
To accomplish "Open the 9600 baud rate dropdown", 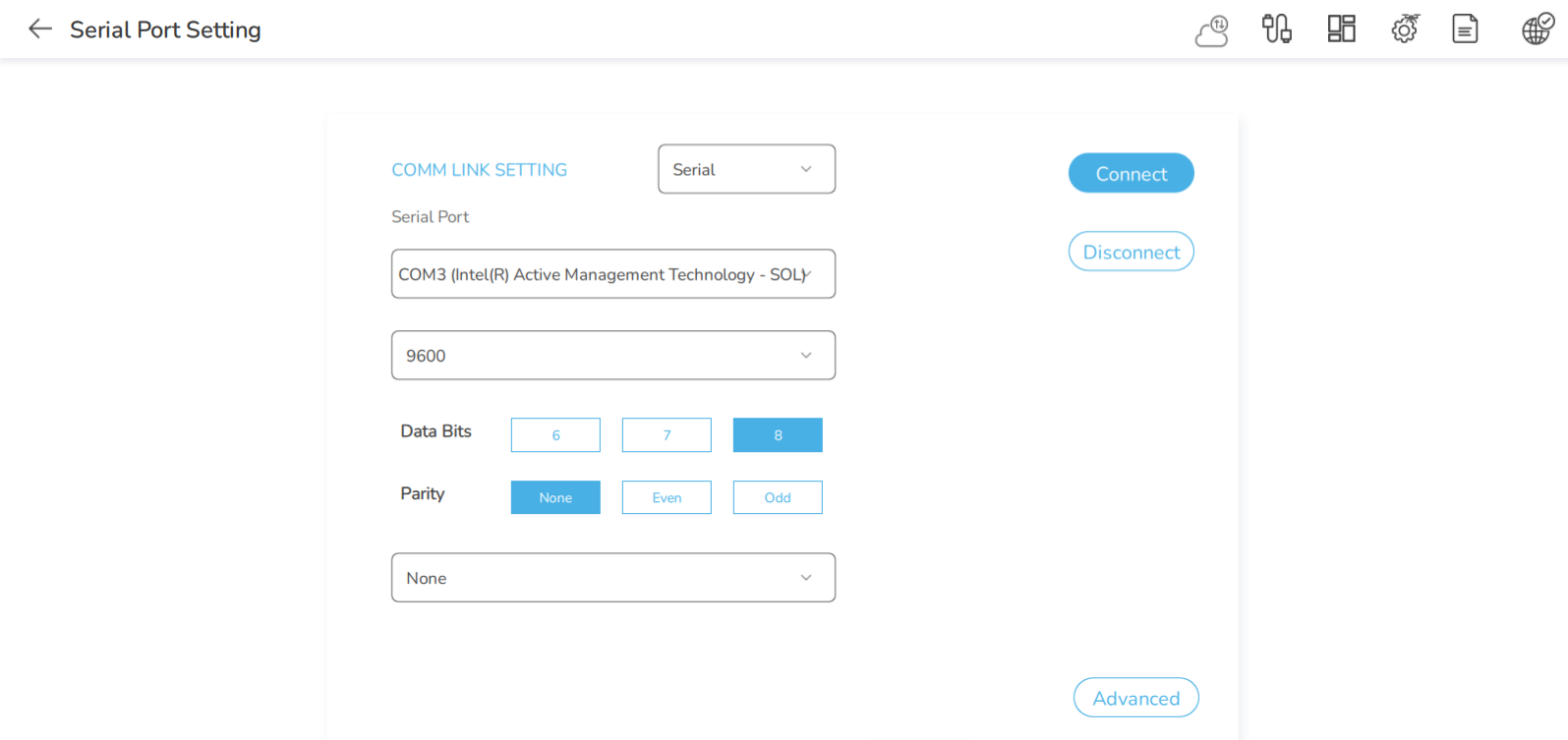I will click(612, 356).
